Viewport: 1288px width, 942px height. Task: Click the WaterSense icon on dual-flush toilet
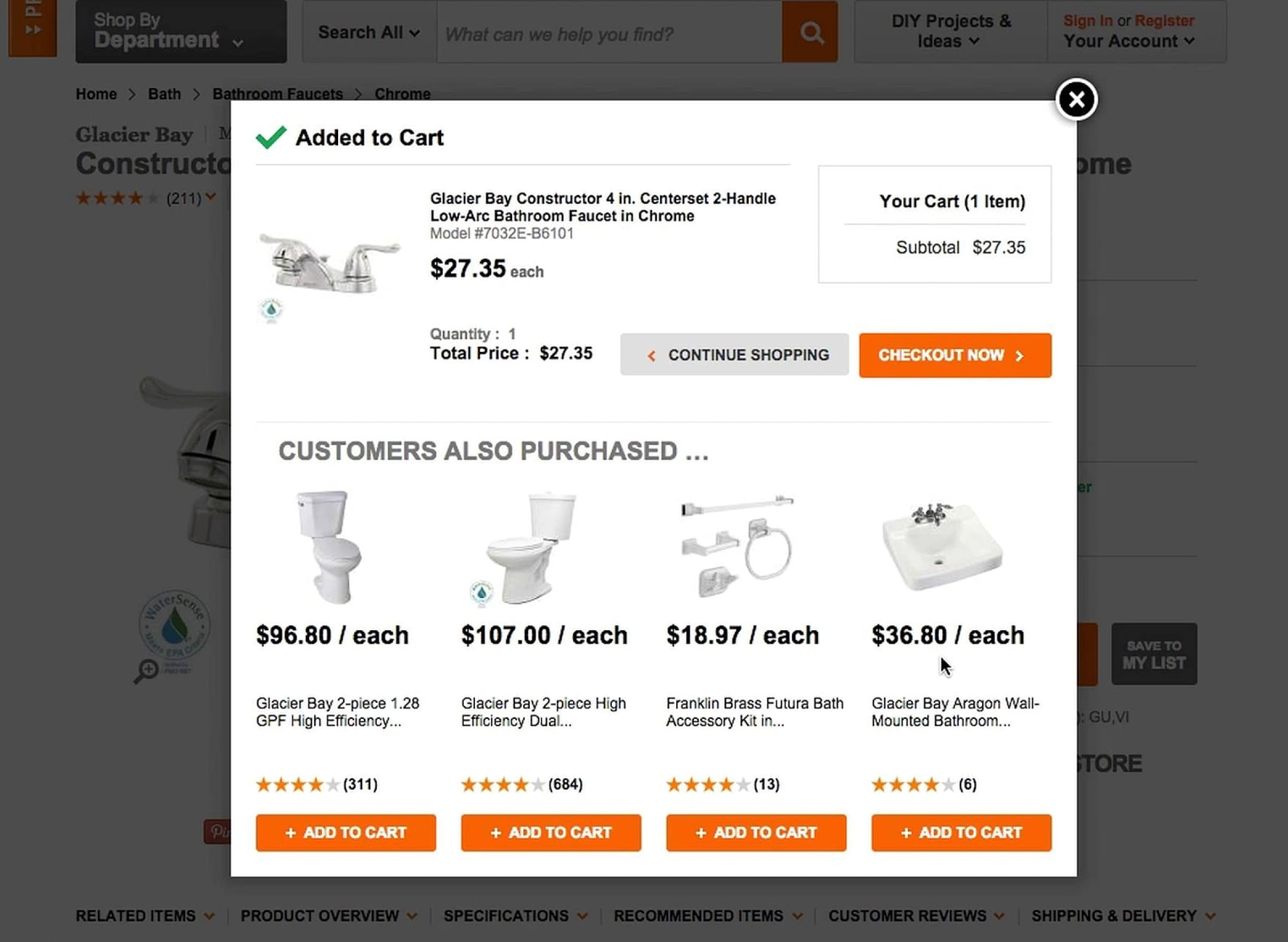481,592
